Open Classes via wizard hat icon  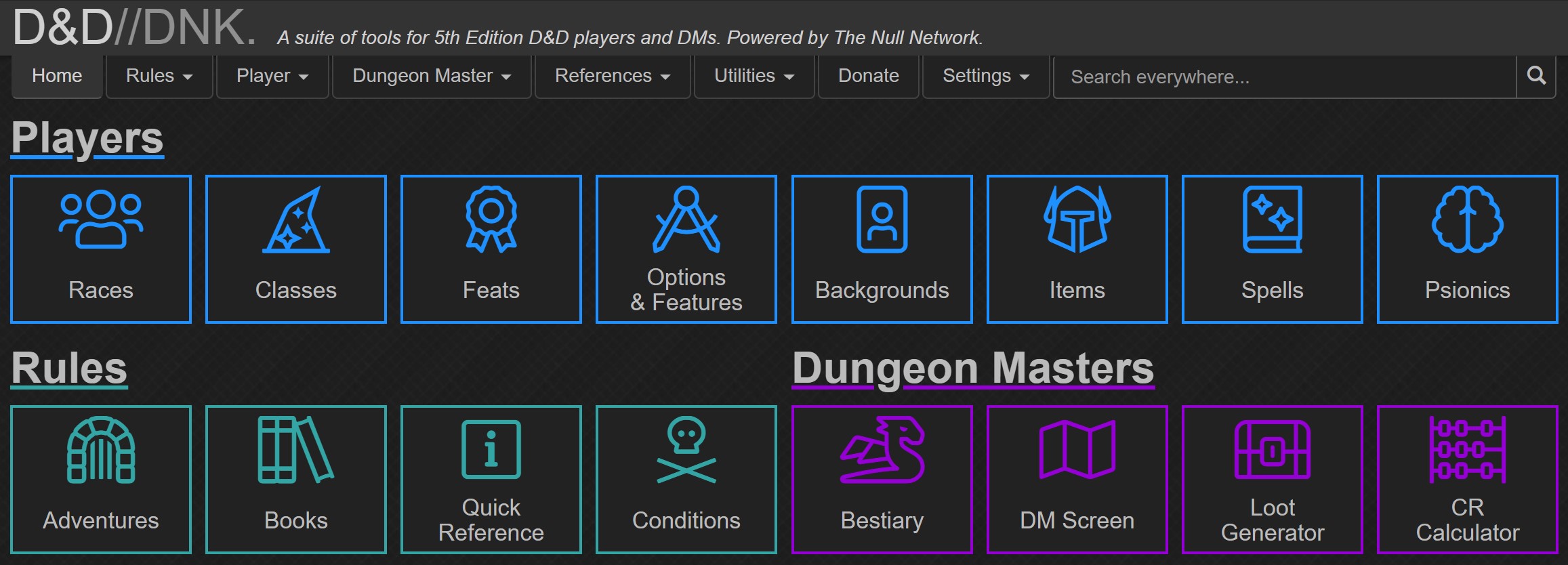[296, 220]
